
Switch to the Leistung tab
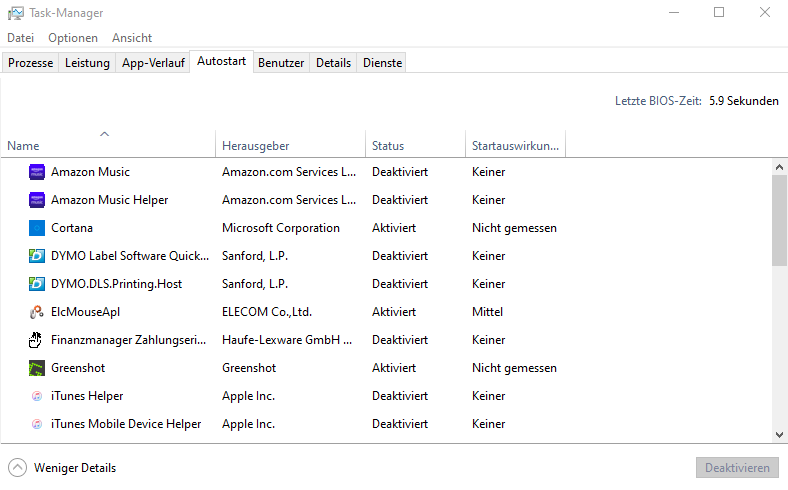(87, 63)
